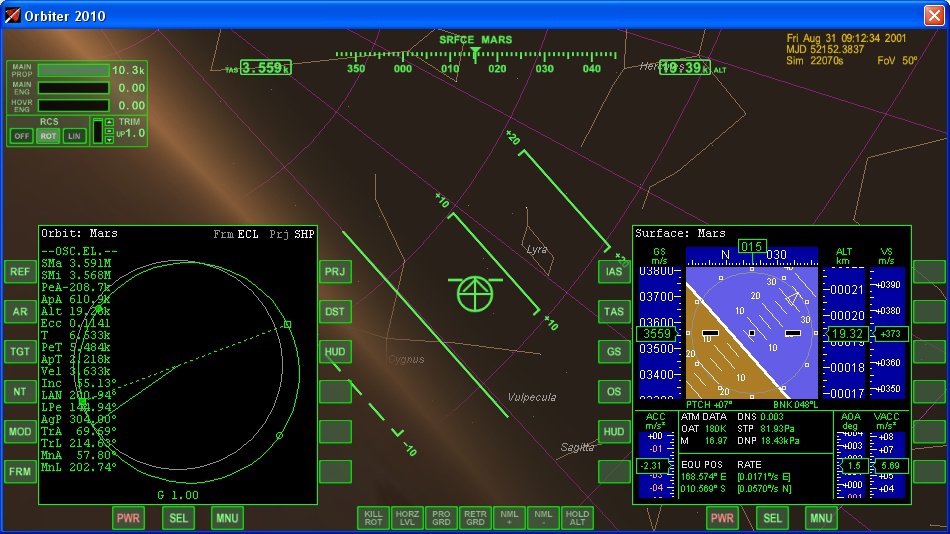Screen dimensions: 950x534
Task: Click the trim down arrow
Action: tap(109, 140)
